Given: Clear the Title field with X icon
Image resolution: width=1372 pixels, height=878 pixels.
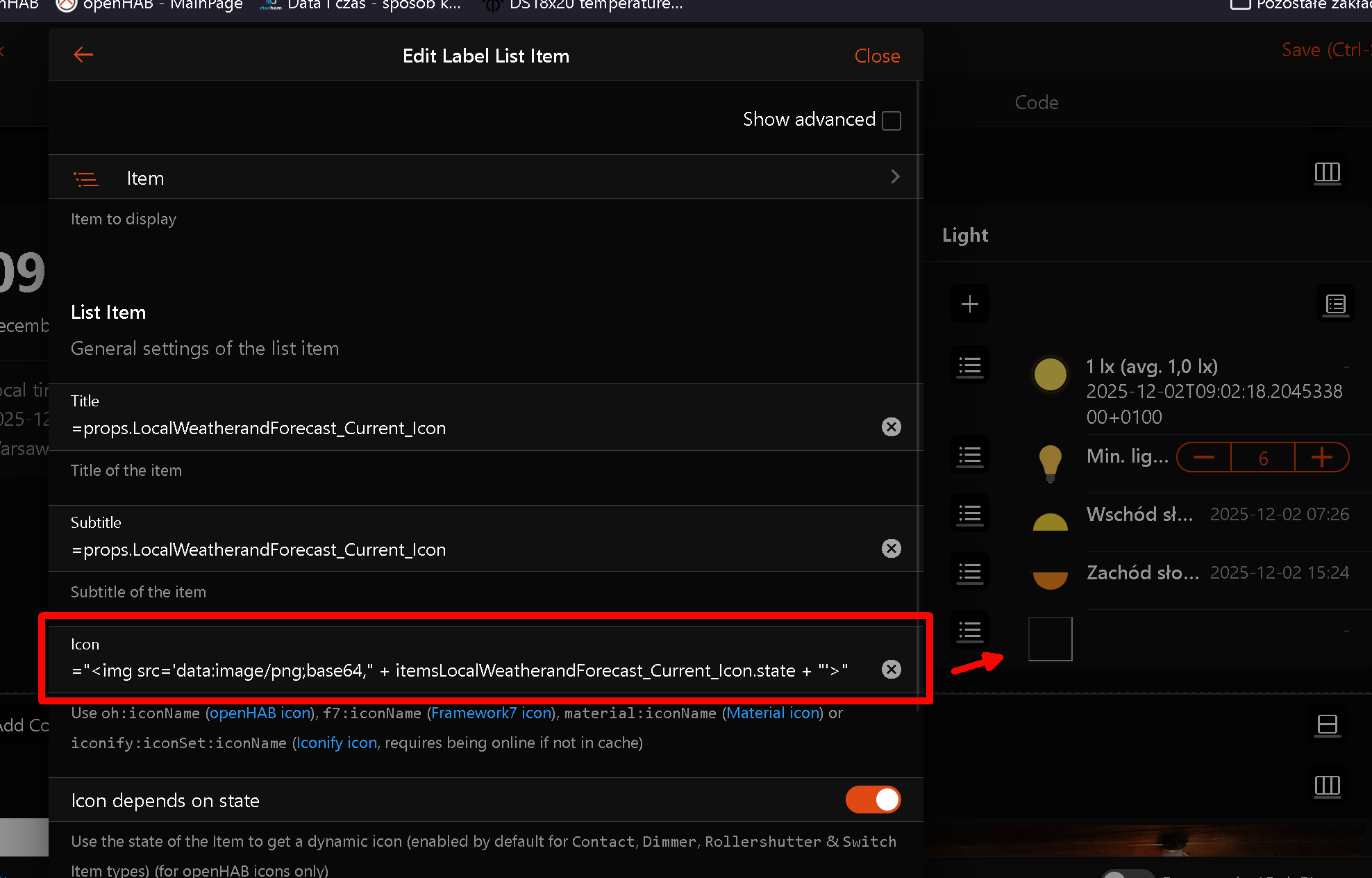Looking at the screenshot, I should tap(891, 426).
